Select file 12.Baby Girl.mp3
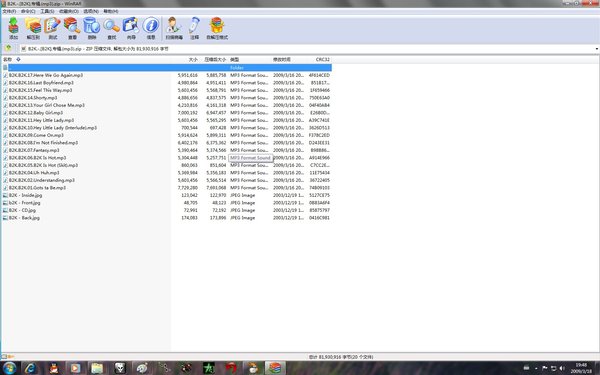This screenshot has width=600, height=375. tap(36, 112)
